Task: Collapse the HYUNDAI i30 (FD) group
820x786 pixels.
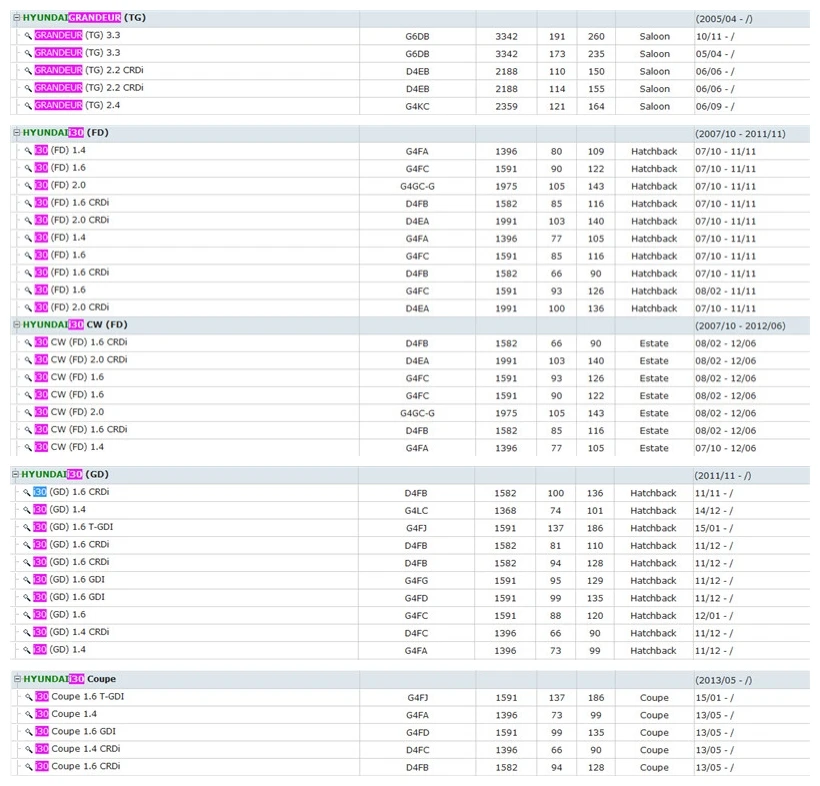Action: coord(16,132)
